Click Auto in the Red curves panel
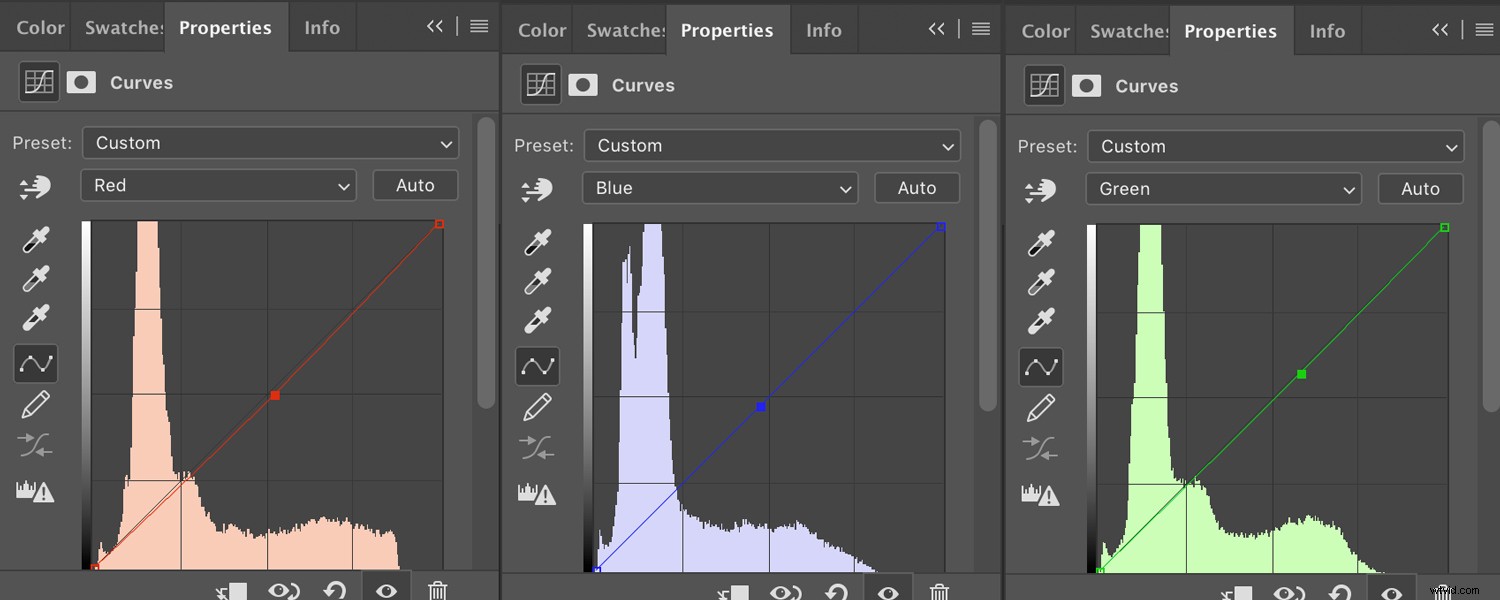Screen dimensions: 1500x600 415,185
